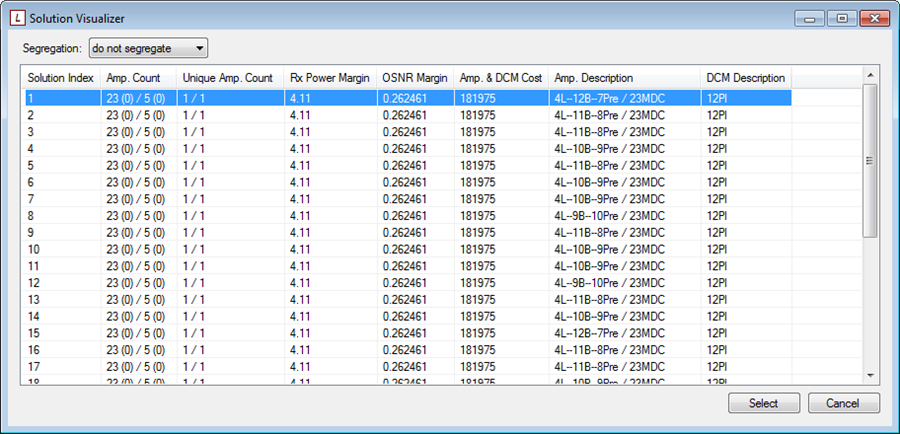Select solution row with index 11
Image resolution: width=900 pixels, height=434 pixels.
407,266
